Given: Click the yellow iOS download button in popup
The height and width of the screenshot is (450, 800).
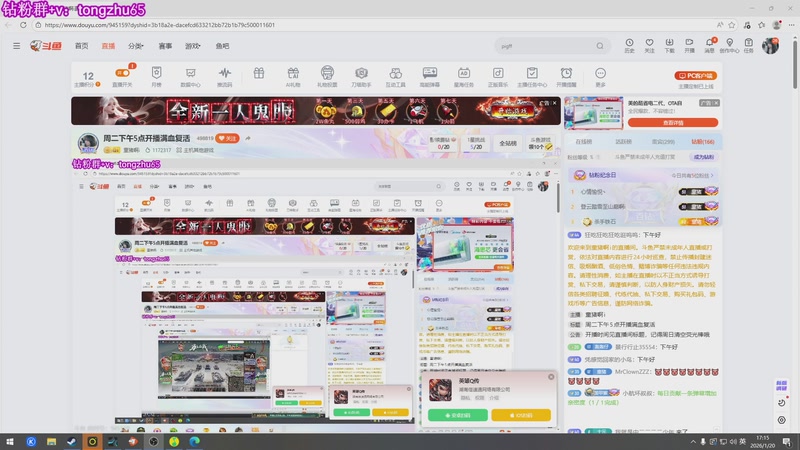Looking at the screenshot, I should (x=521, y=415).
